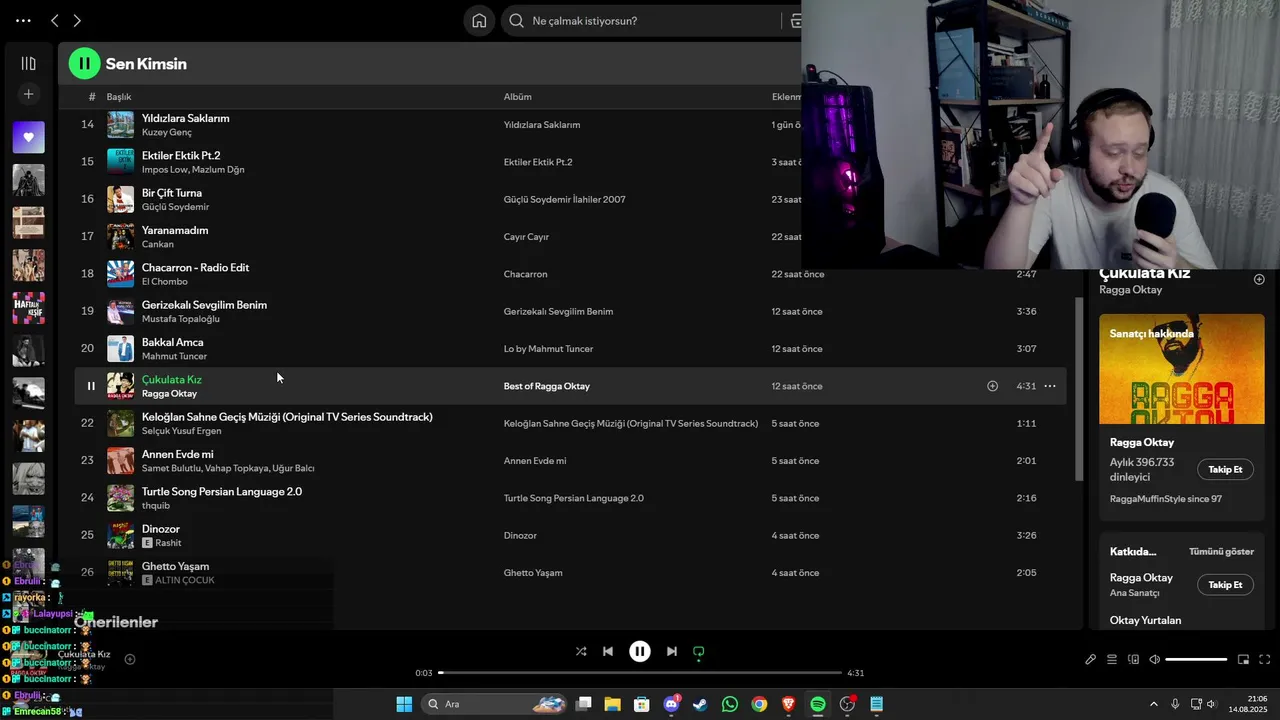Screen dimensions: 1280x720
Task: Select the Ektiler Ektik Pt.2 track
Action: [181, 155]
